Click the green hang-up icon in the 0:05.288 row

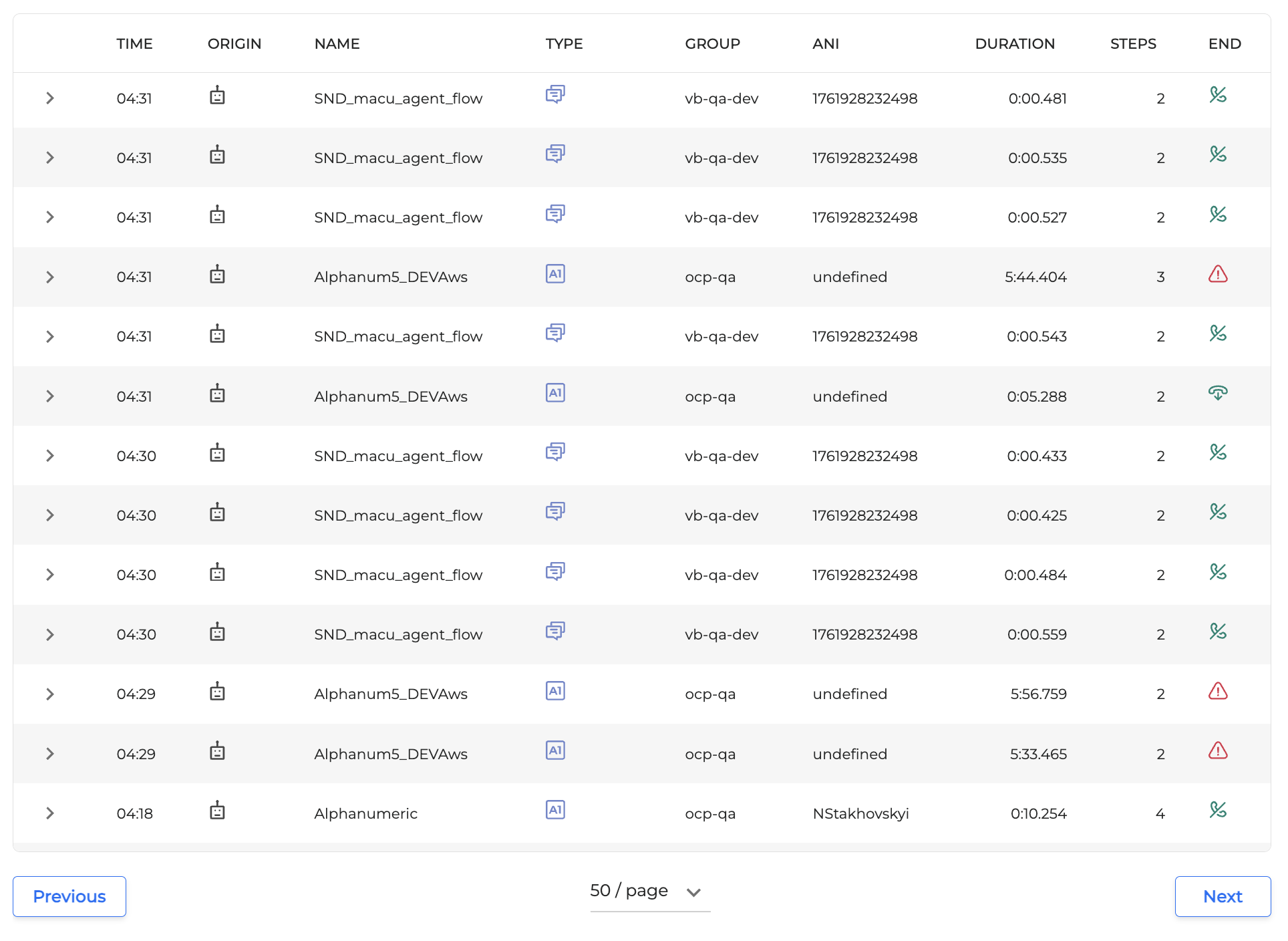[x=1217, y=394]
